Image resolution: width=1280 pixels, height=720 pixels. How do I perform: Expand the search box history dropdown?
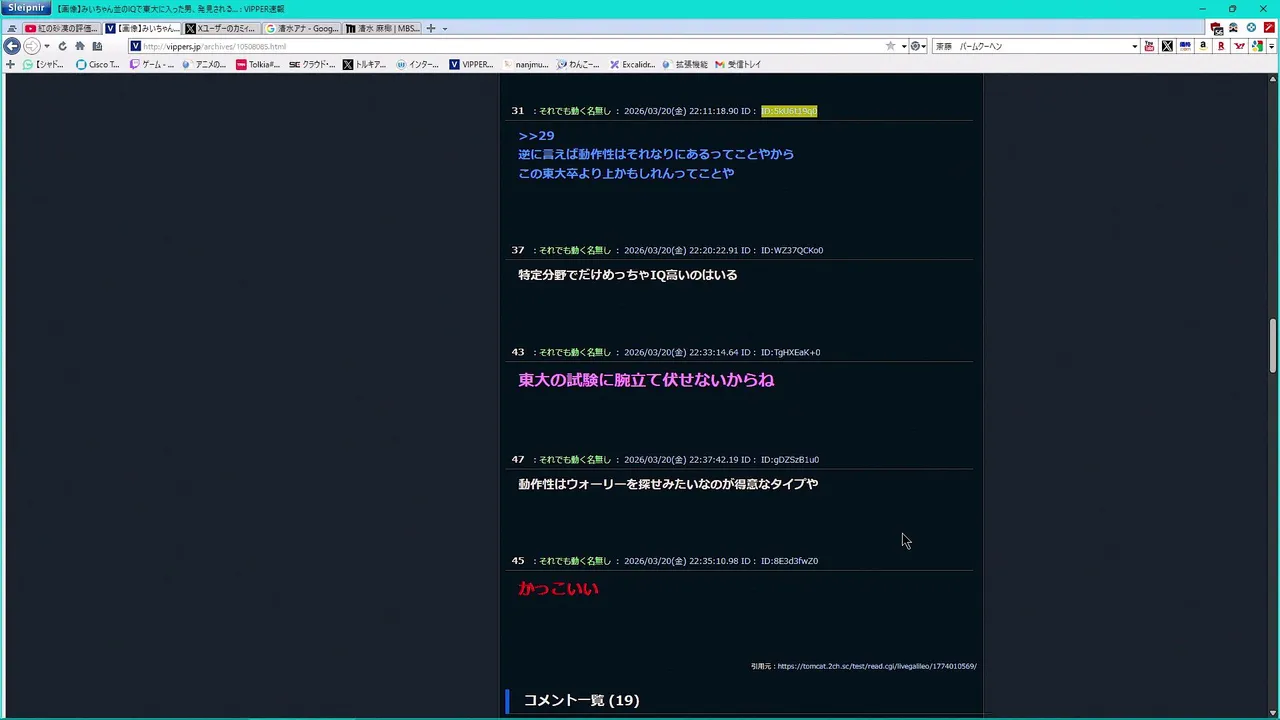[x=1134, y=46]
